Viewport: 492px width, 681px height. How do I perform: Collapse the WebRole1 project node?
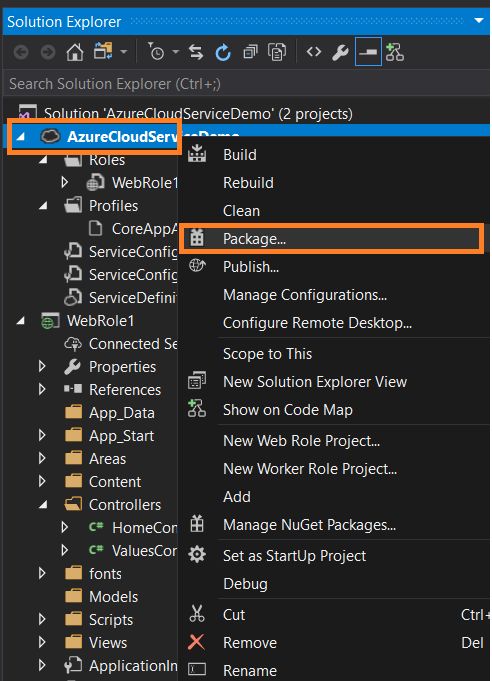pyautogui.click(x=20, y=321)
